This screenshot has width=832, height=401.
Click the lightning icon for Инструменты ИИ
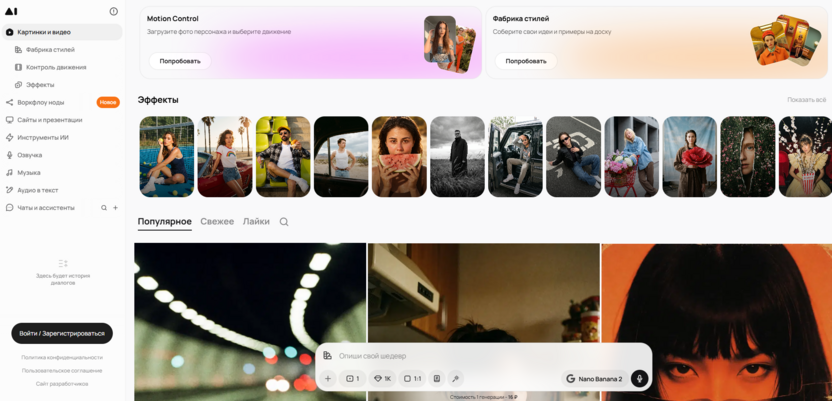[10, 137]
